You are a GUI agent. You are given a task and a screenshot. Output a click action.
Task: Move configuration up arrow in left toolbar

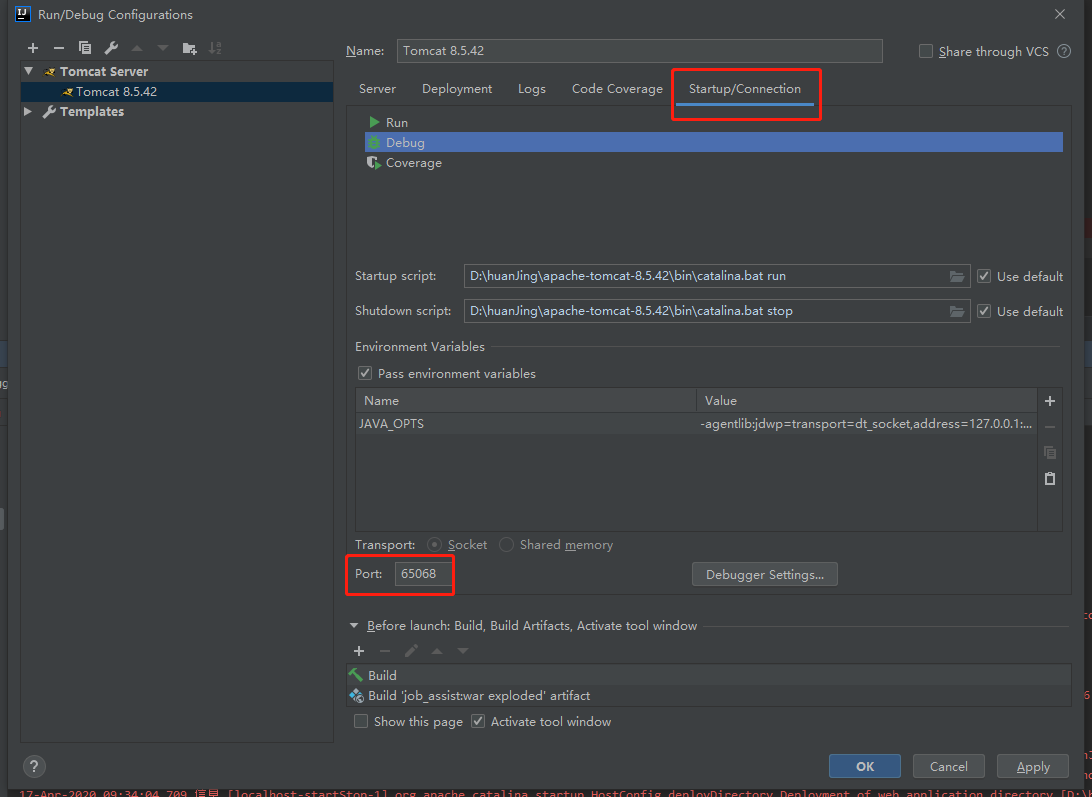[137, 48]
